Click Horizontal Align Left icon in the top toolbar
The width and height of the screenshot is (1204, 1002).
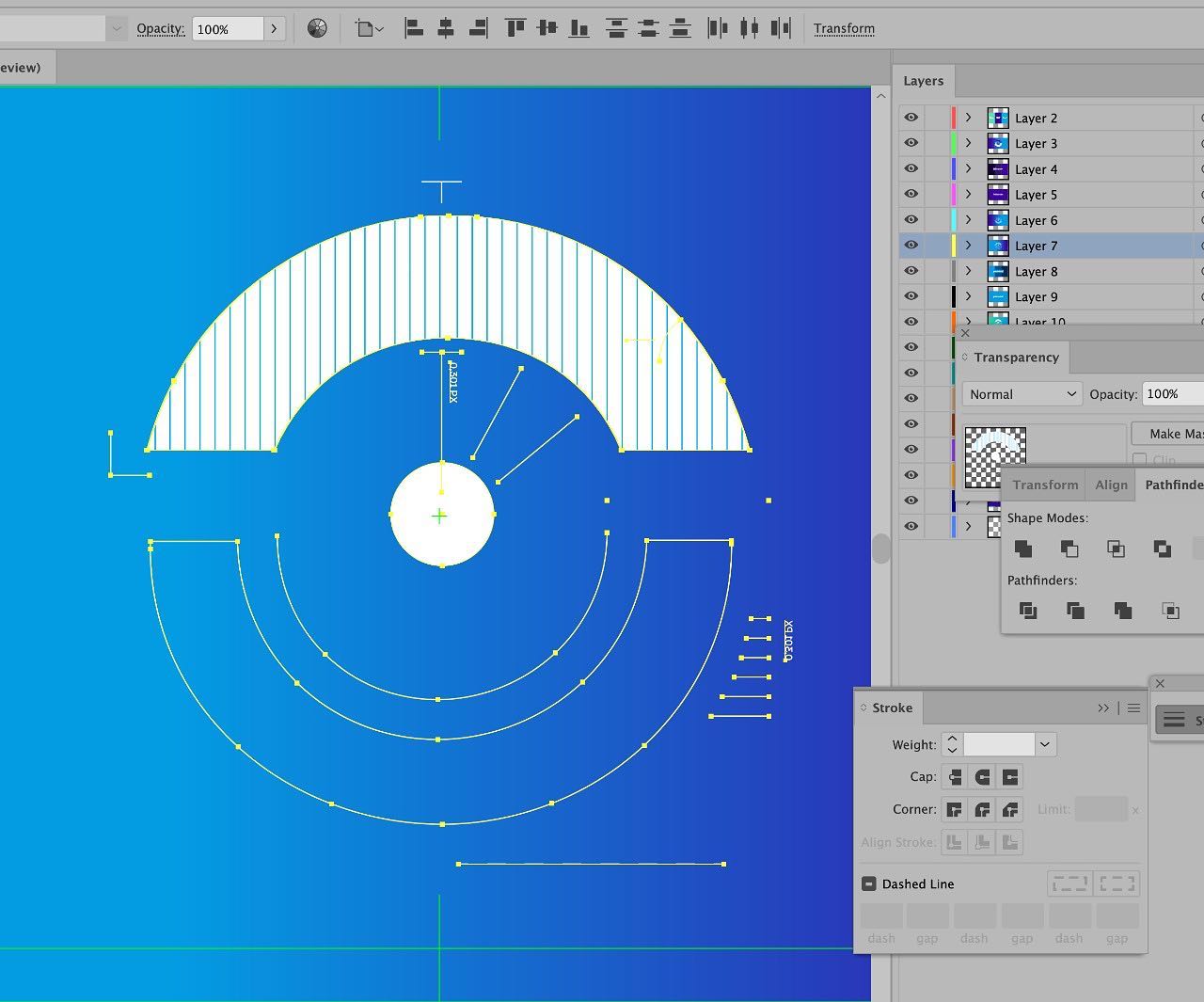(414, 28)
